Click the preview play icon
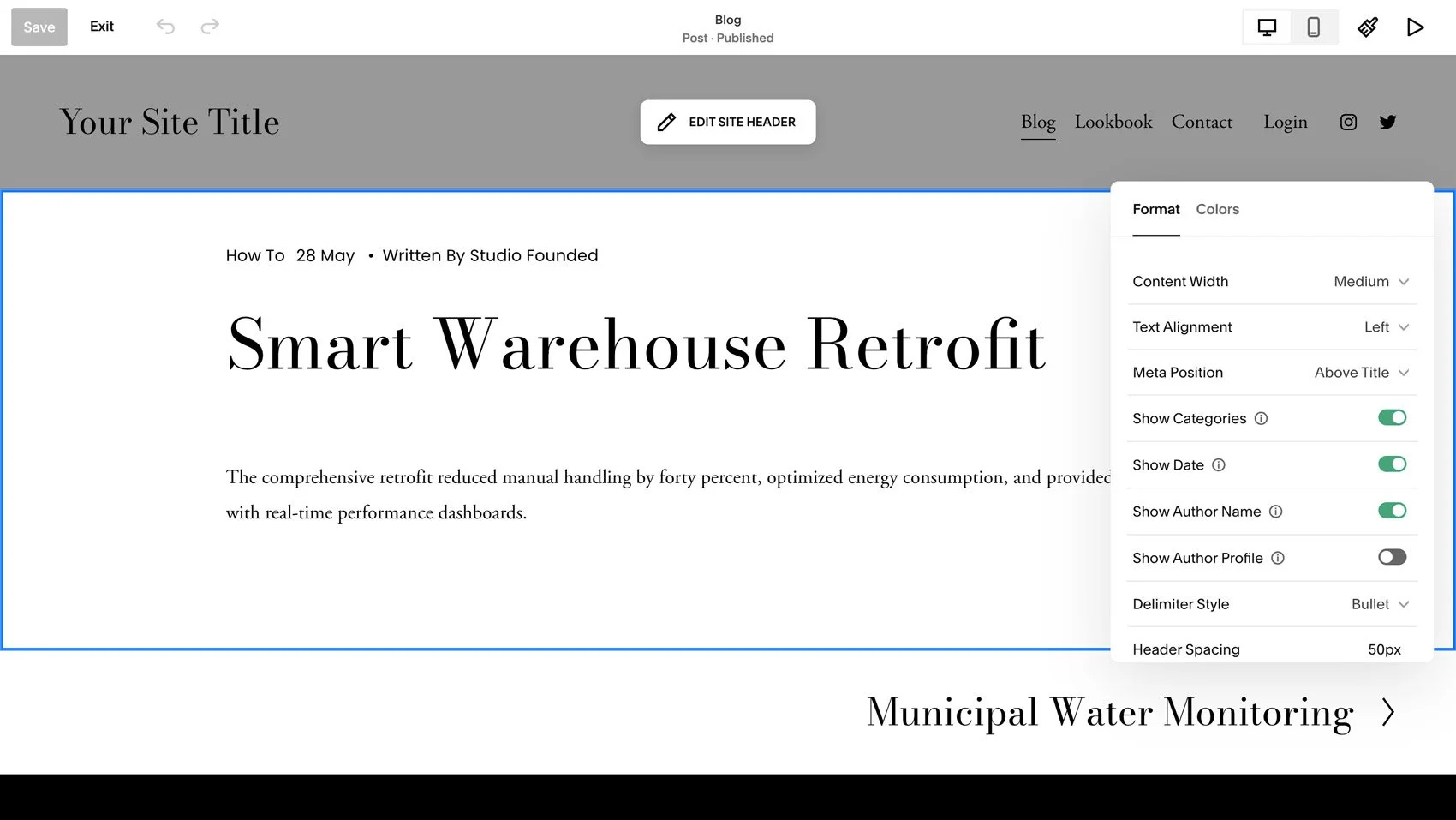Image resolution: width=1456 pixels, height=820 pixels. tap(1415, 27)
